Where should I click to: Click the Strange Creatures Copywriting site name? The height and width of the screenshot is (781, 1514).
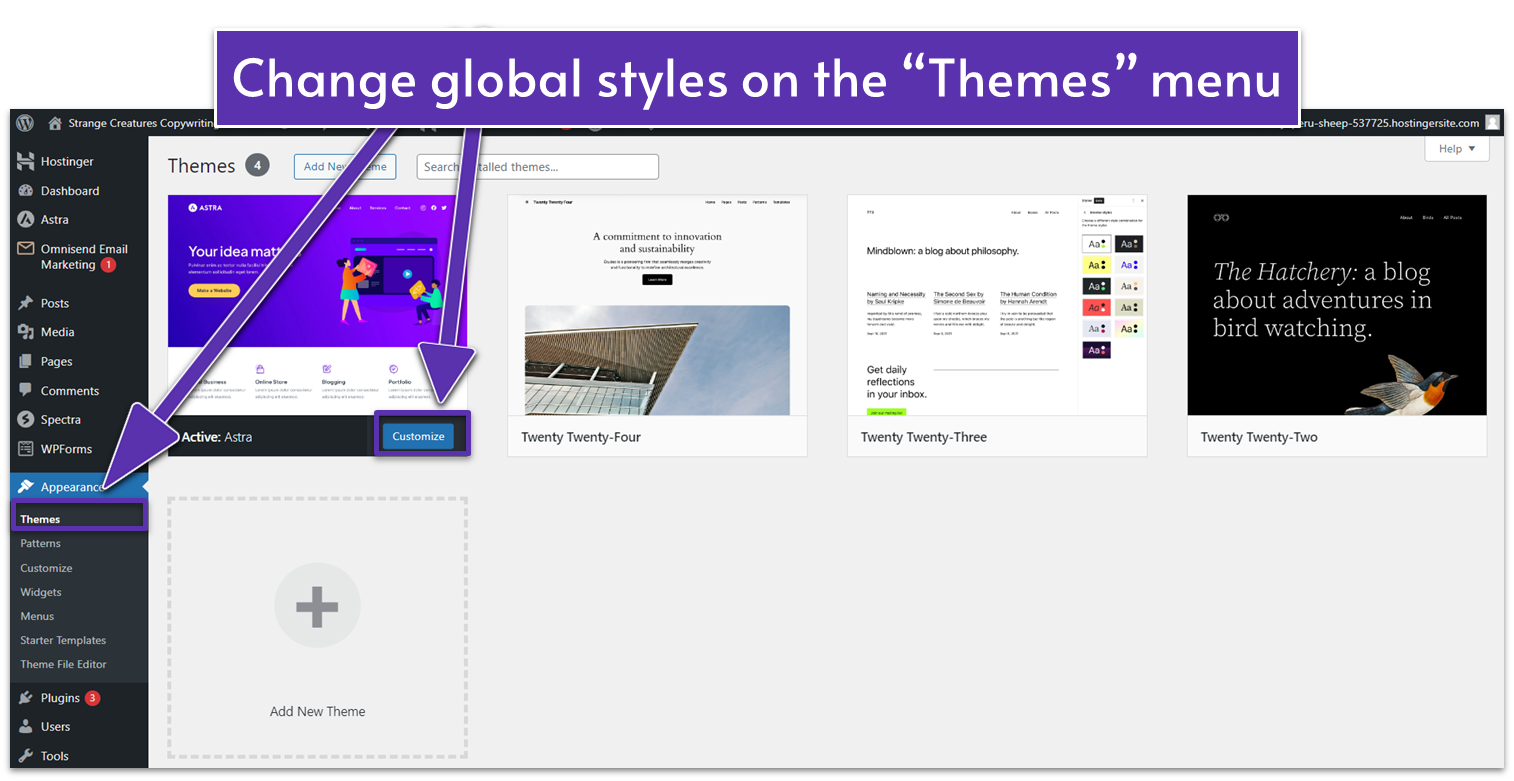pos(142,123)
